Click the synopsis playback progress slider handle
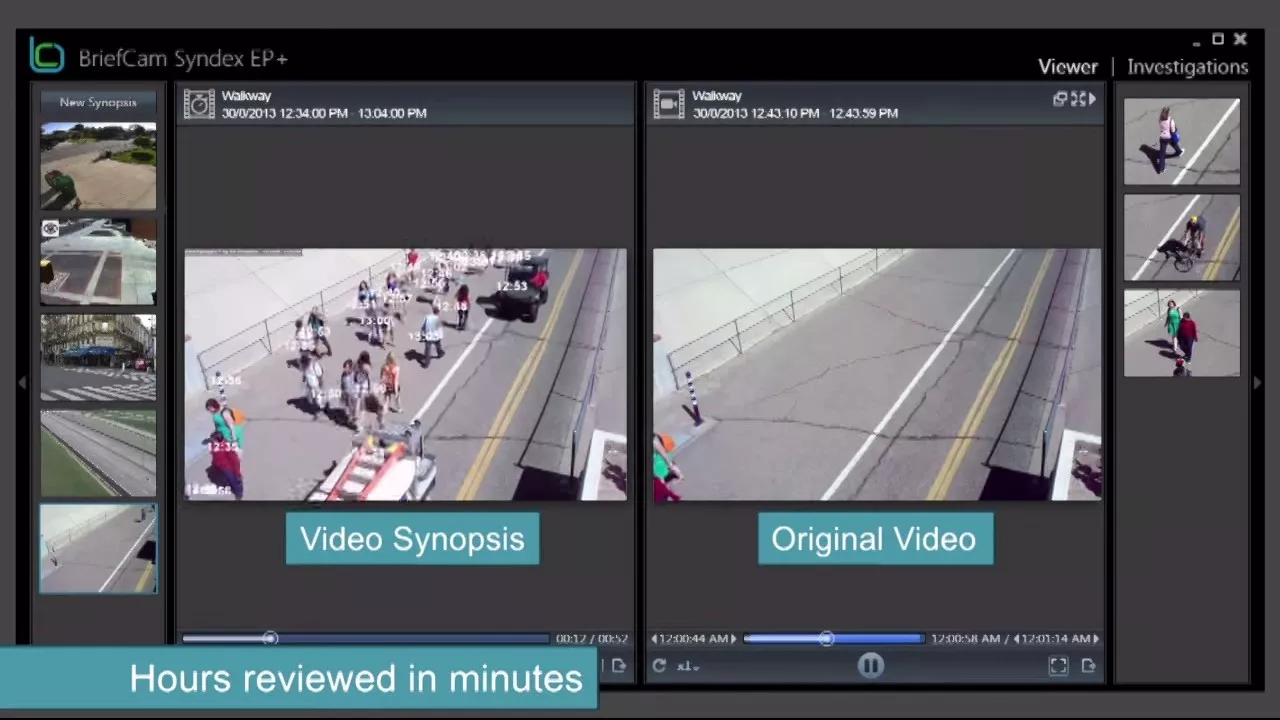Image resolution: width=1280 pixels, height=720 pixels. coord(270,638)
